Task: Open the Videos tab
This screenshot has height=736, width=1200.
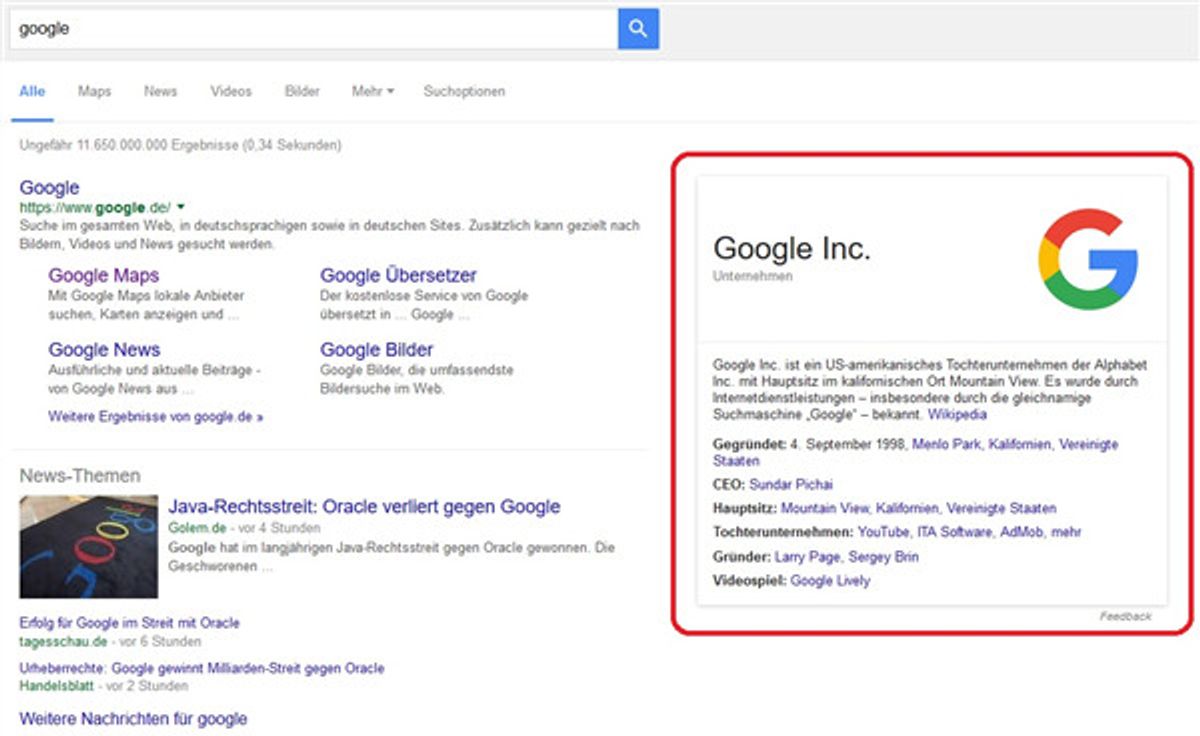Action: [x=231, y=91]
